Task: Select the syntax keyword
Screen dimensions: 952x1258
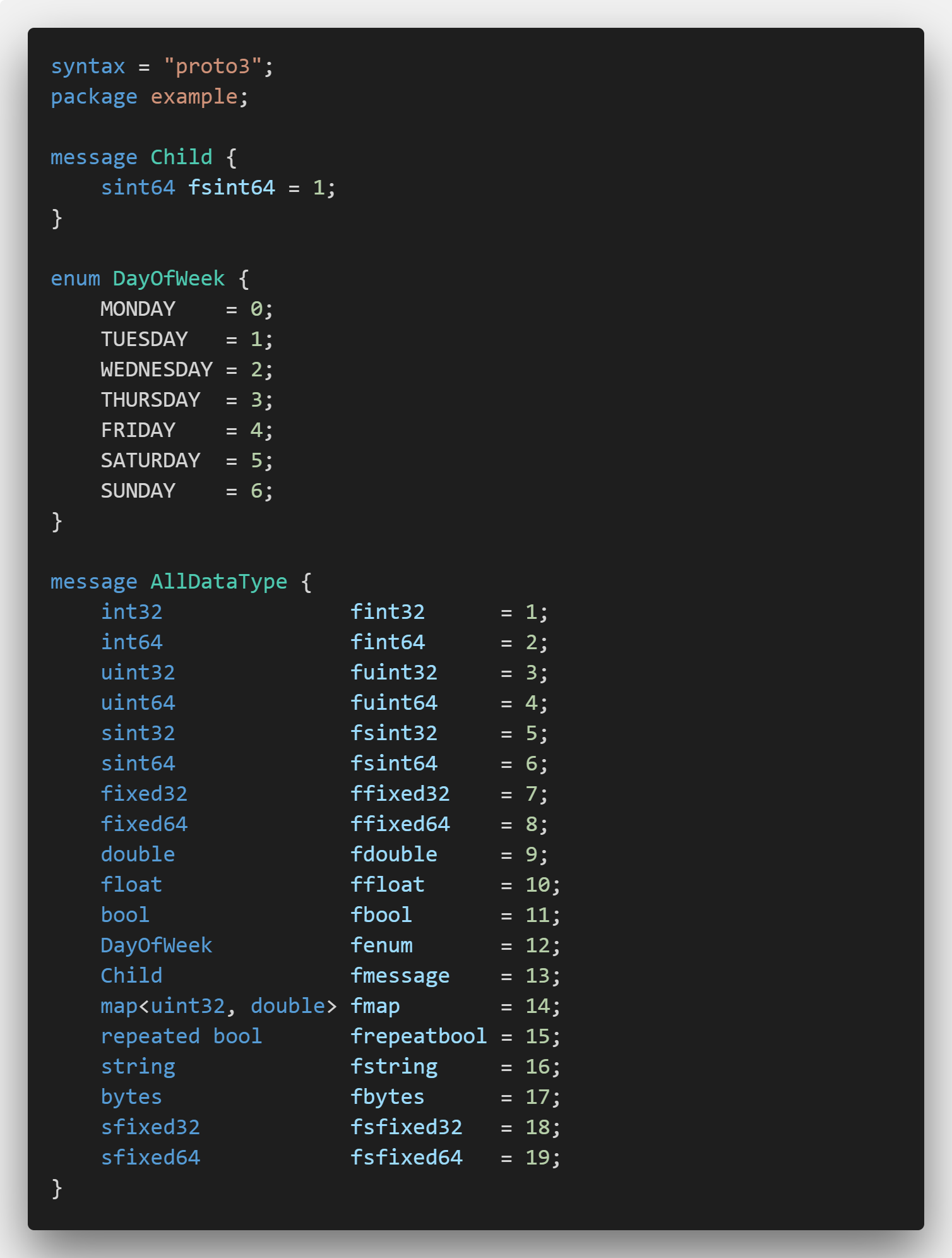Action: (x=88, y=66)
